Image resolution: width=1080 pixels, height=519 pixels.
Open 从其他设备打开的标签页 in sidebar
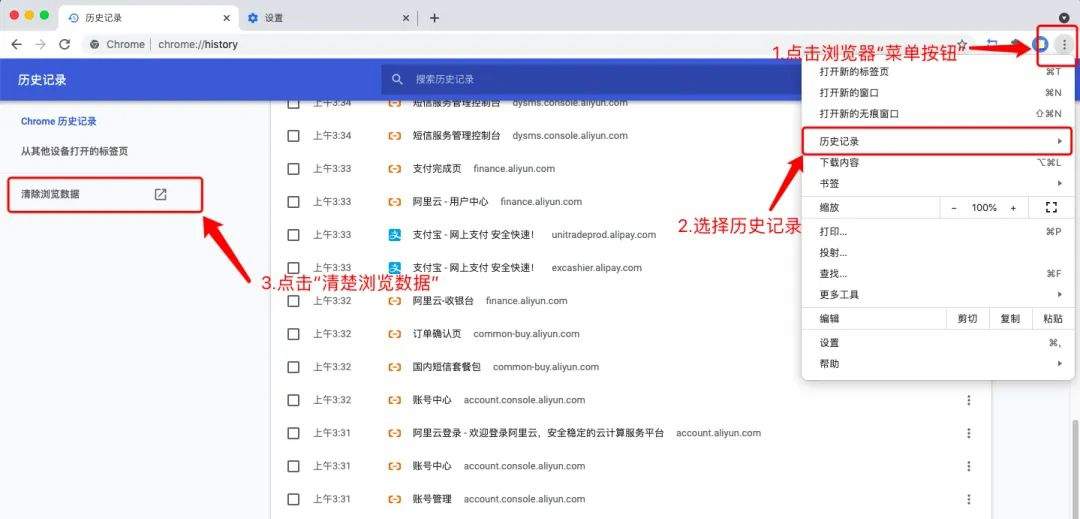pos(74,151)
